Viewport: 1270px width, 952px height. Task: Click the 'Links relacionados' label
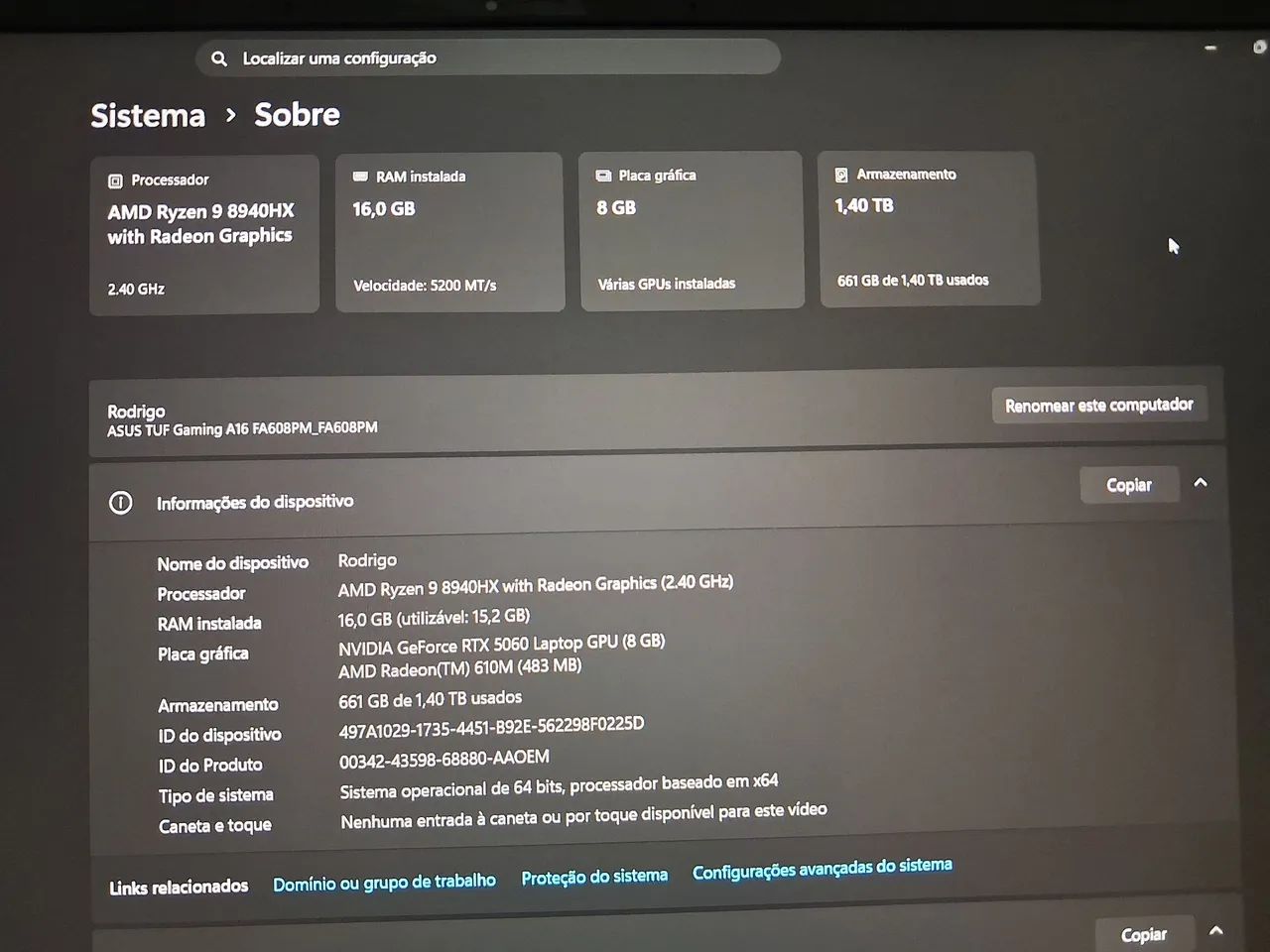click(179, 887)
